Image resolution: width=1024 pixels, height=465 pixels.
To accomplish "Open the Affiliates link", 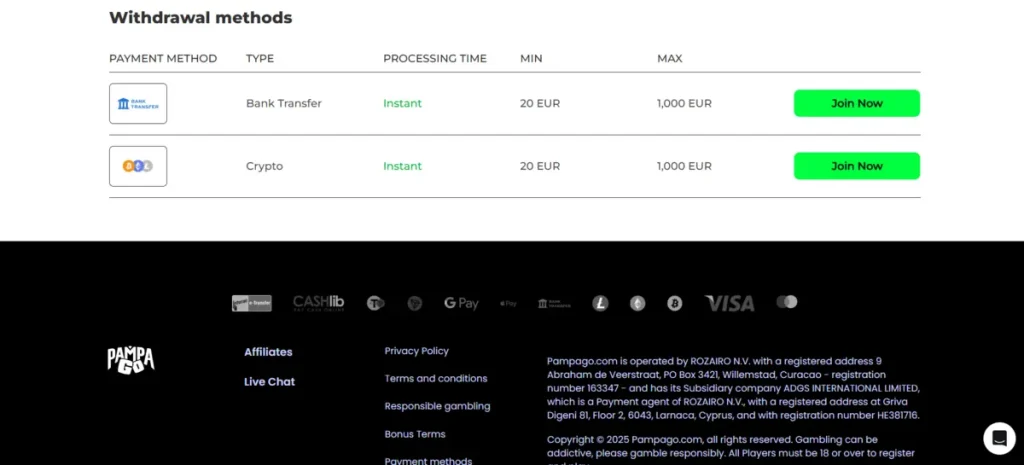I will [x=268, y=352].
